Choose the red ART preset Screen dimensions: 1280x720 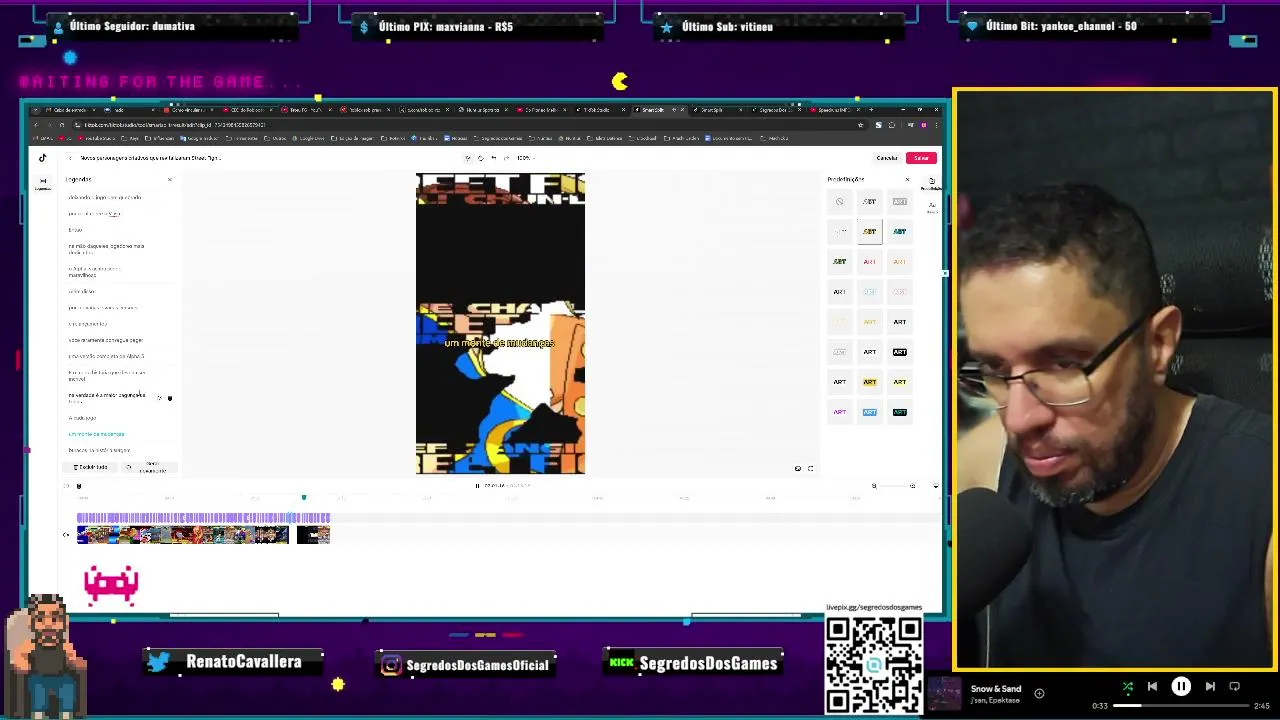[x=870, y=262]
